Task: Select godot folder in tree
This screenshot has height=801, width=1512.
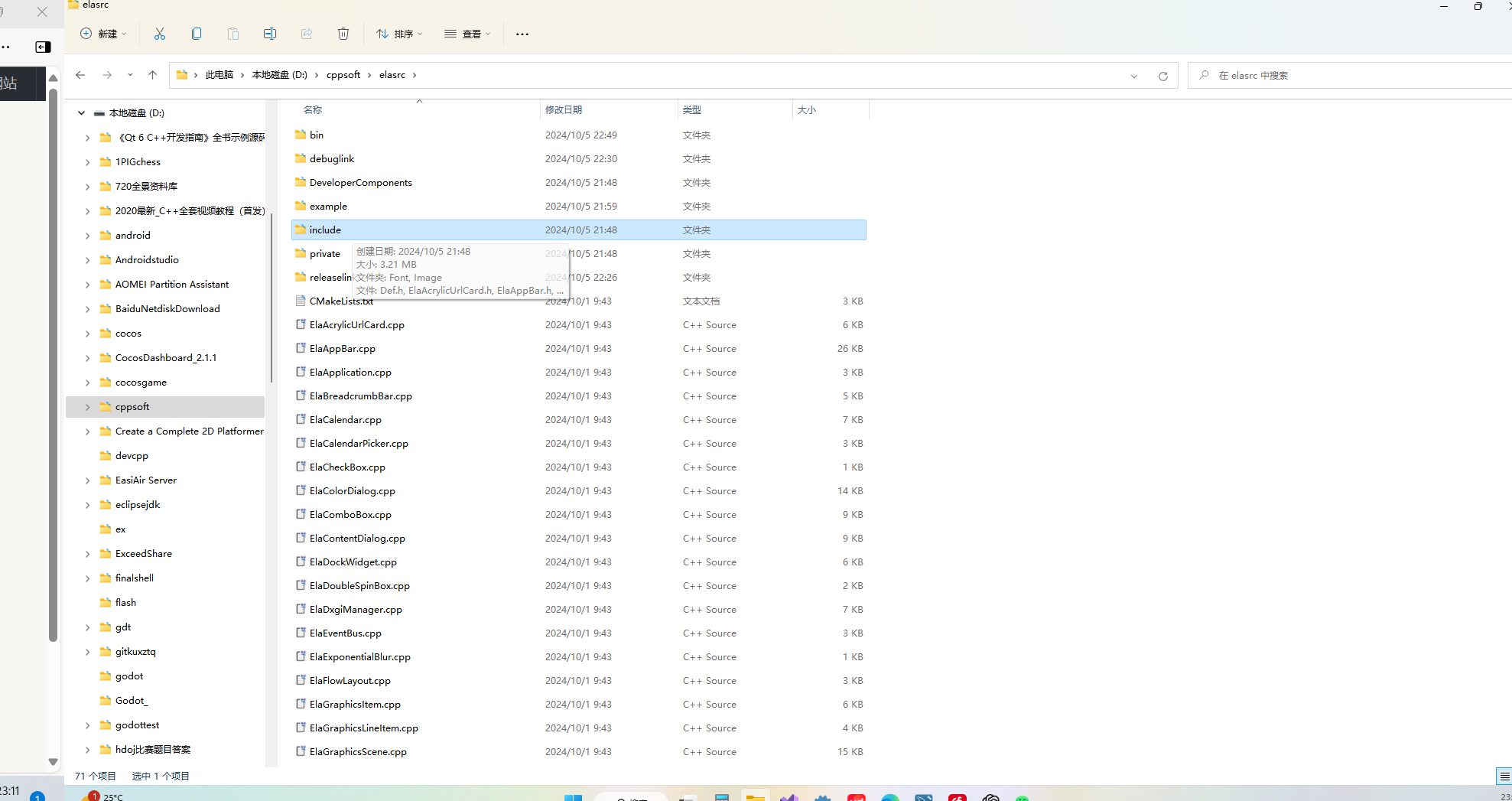Action: (129, 676)
